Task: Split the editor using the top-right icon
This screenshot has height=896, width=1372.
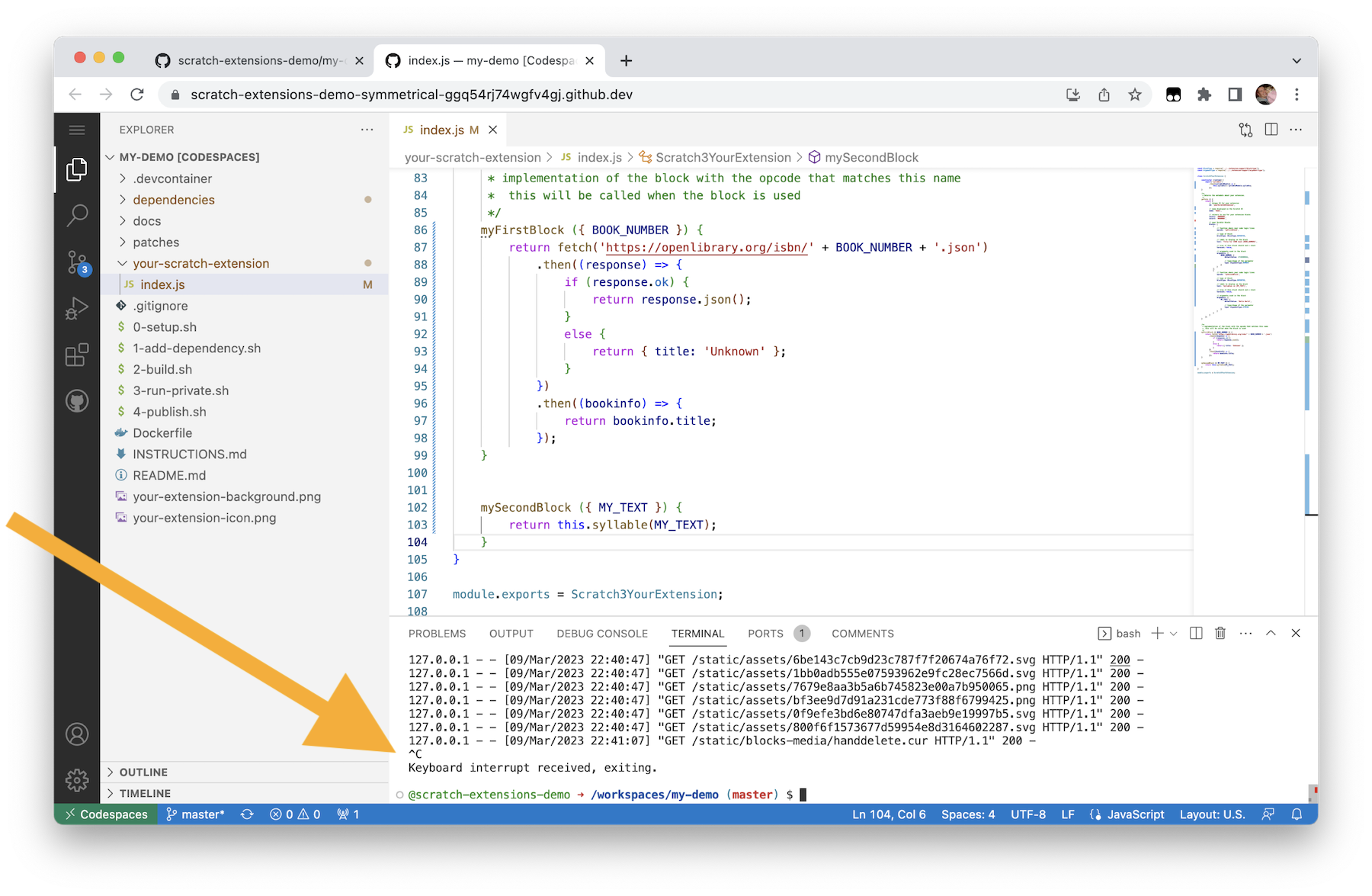Action: point(1270,130)
